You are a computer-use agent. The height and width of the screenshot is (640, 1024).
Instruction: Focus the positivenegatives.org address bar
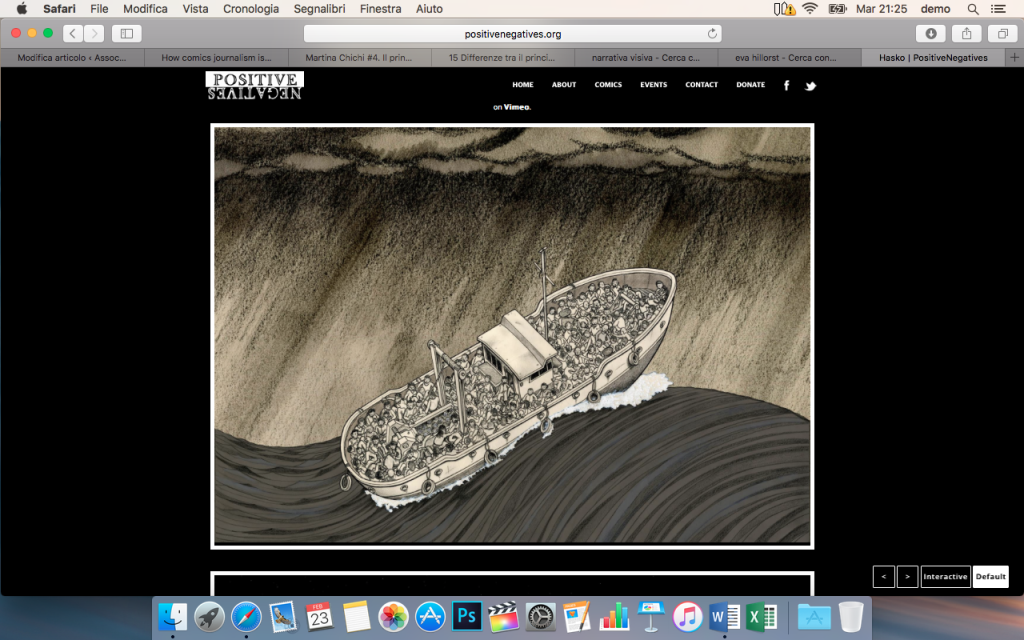coord(513,33)
